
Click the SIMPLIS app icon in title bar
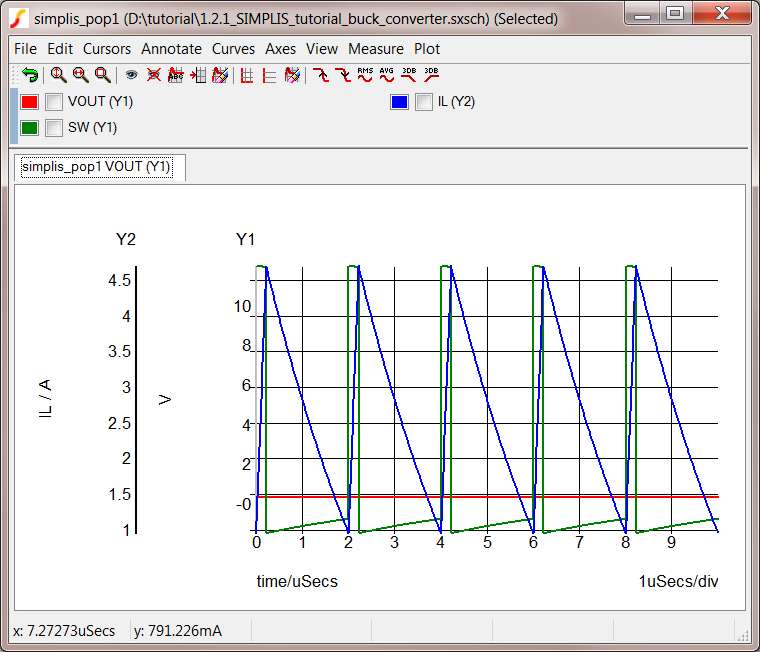[18, 18]
